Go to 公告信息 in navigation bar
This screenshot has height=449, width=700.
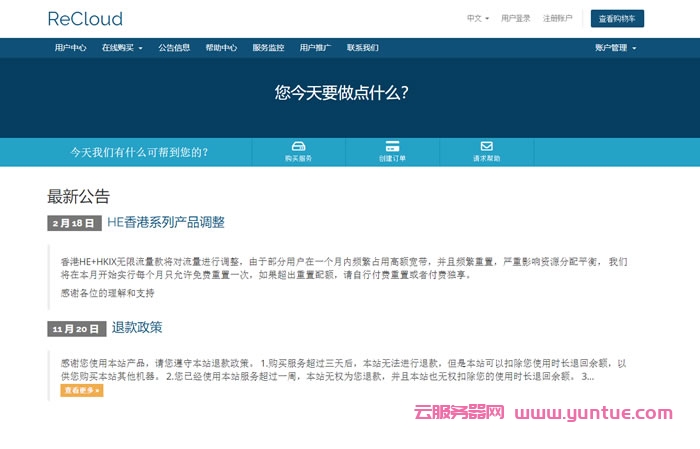pos(174,47)
